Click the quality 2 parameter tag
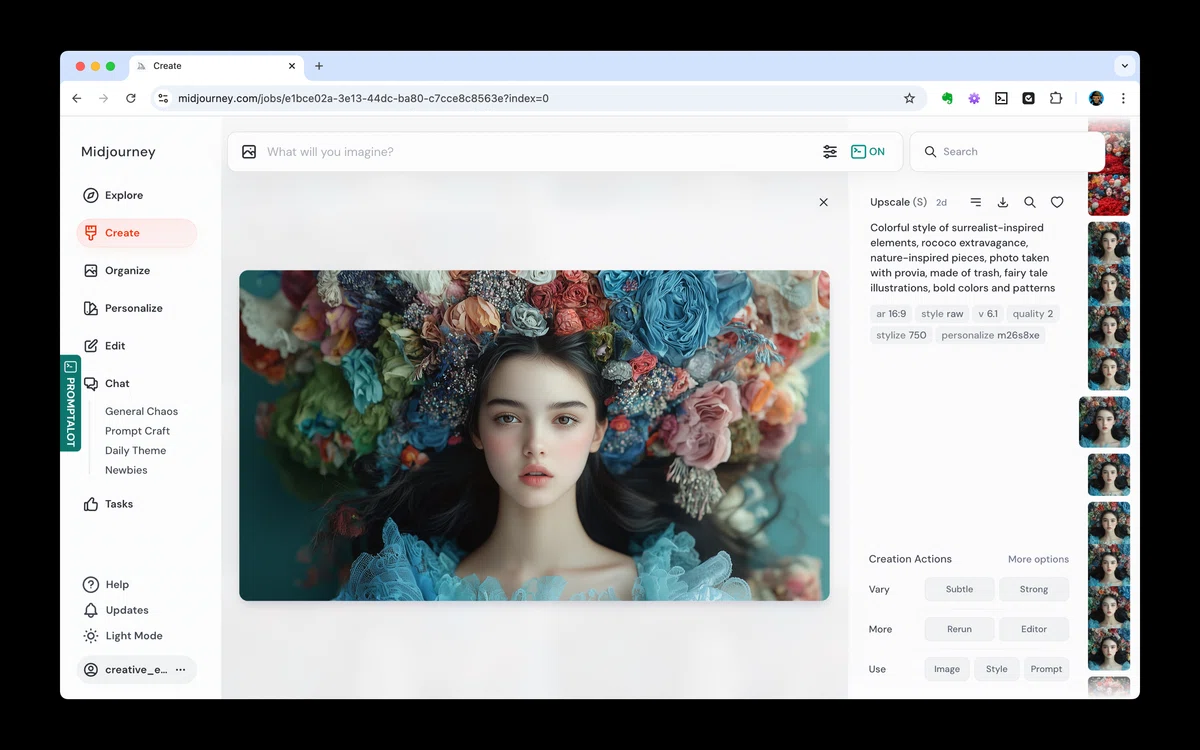Screen dimensions: 1200x750 click(x=1032, y=314)
